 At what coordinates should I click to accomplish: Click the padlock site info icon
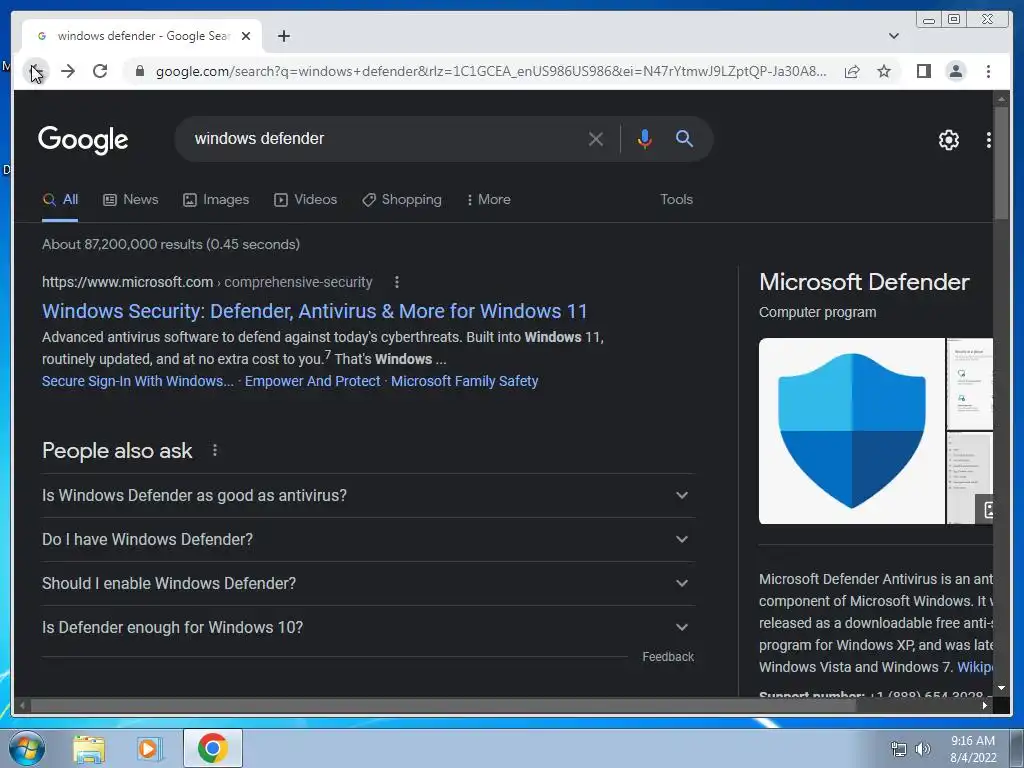(x=139, y=71)
